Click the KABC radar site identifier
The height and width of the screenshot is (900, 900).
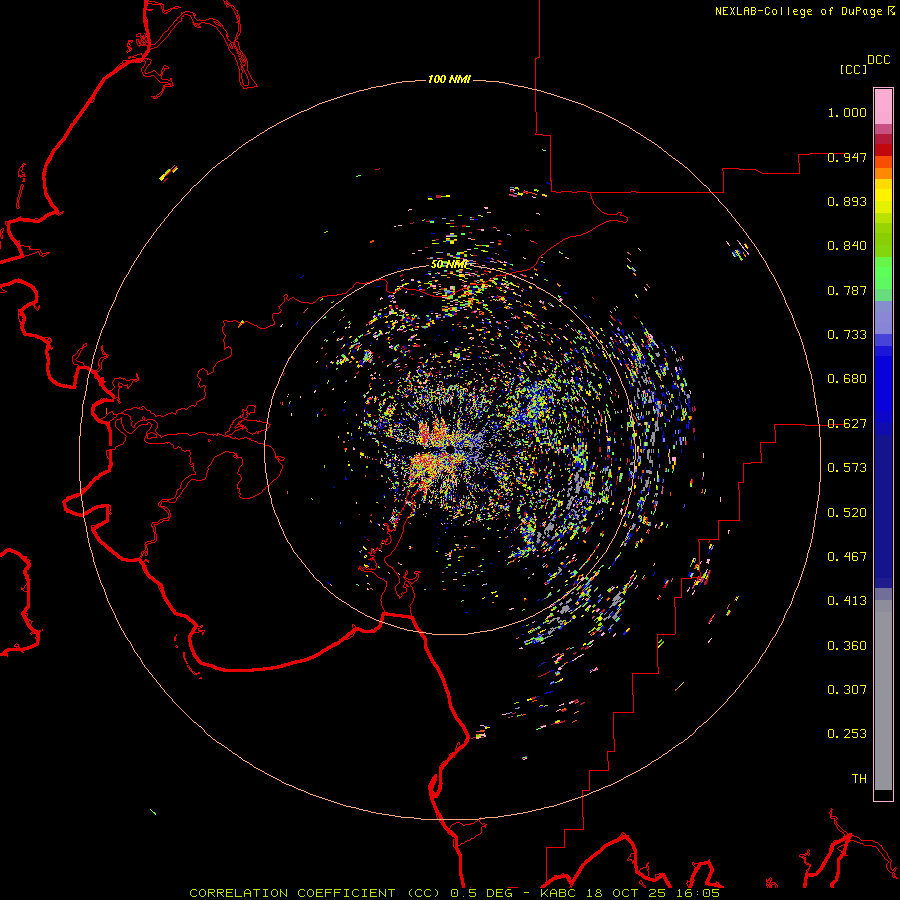(x=559, y=893)
